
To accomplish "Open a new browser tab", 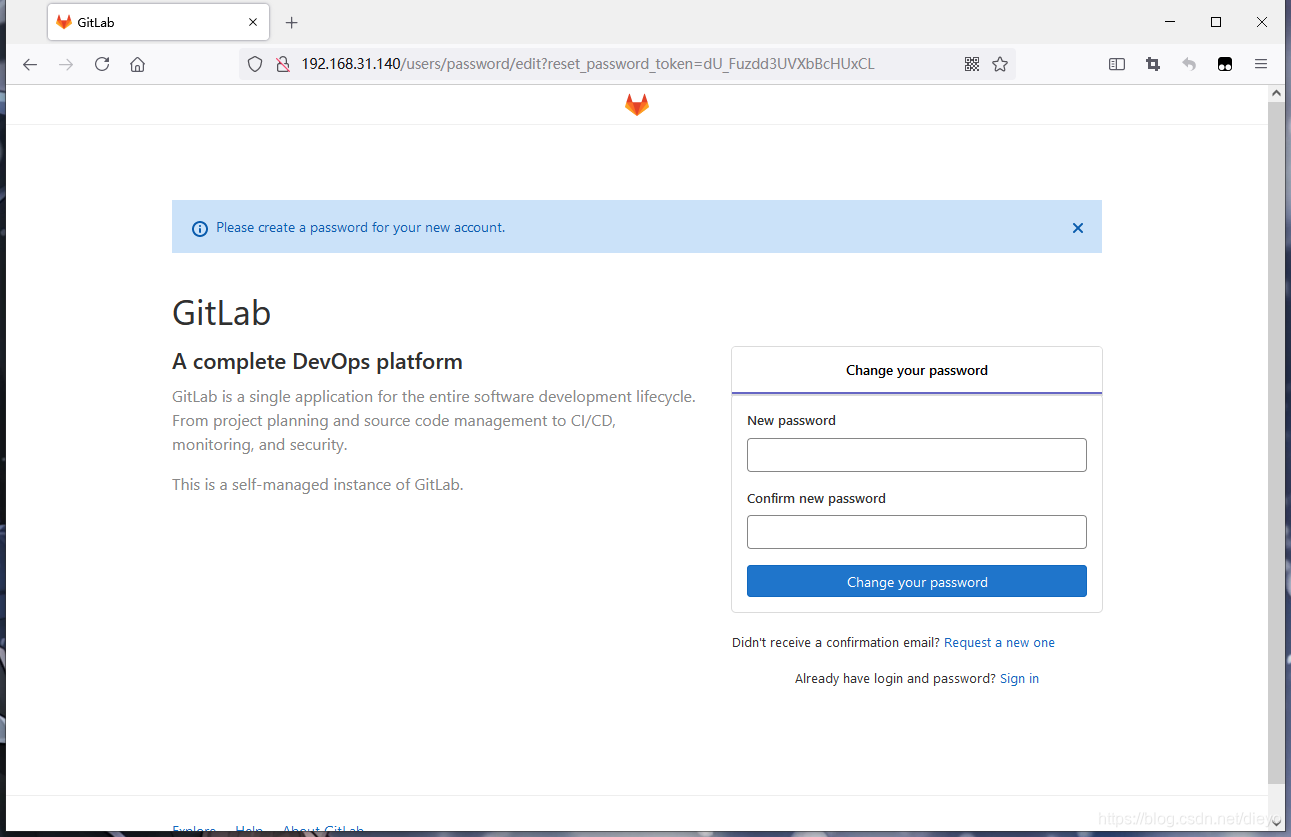I will pos(292,22).
